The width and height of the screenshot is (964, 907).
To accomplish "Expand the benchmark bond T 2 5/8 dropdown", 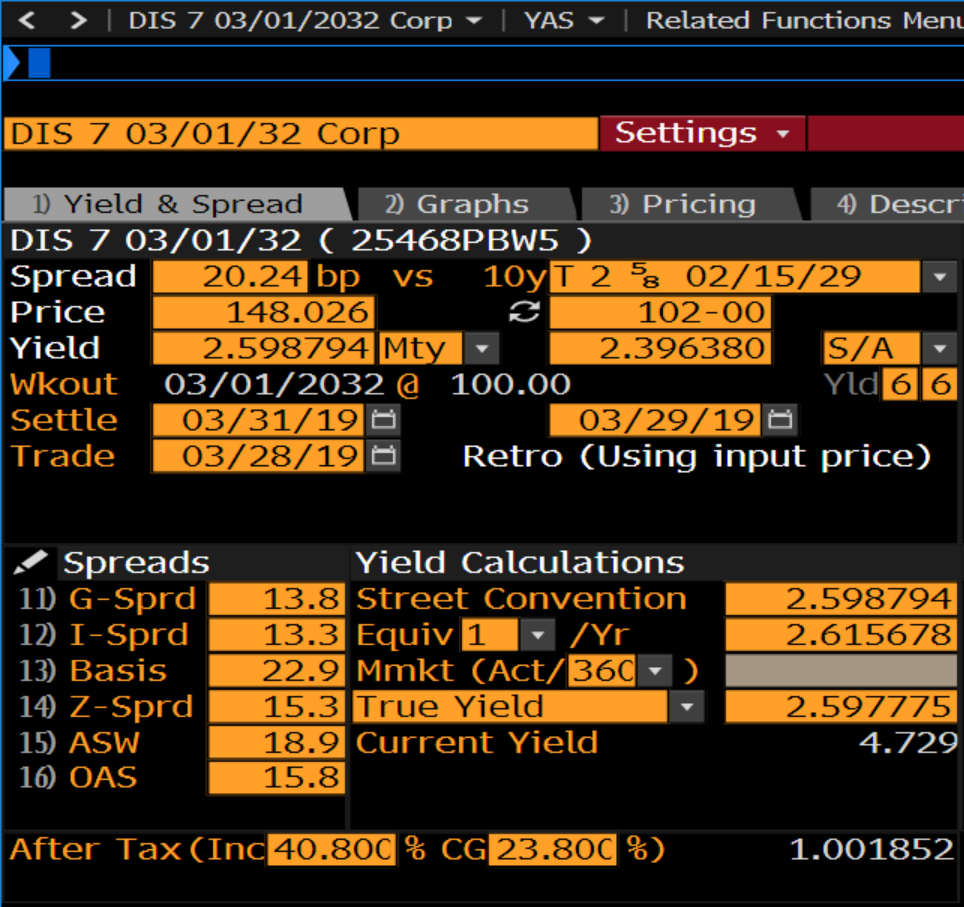I will 939,277.
